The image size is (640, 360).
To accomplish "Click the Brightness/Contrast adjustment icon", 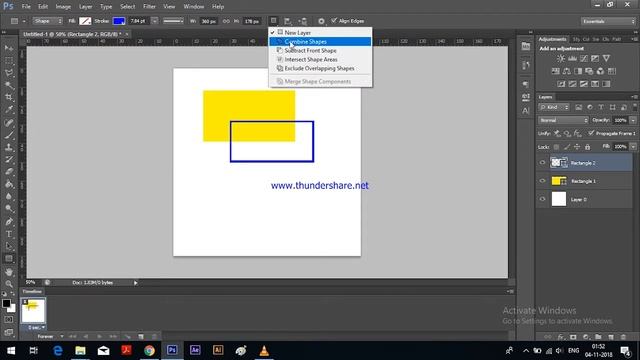I will (x=561, y=58).
